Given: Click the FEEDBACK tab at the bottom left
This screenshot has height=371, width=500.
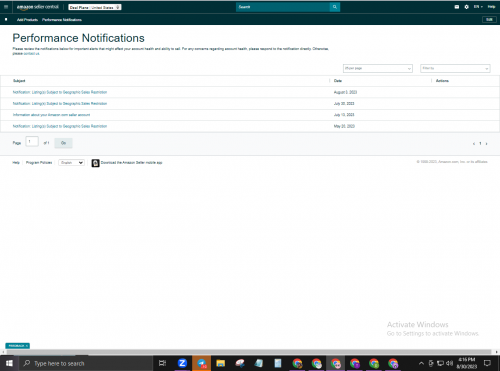Looking at the screenshot, I should coord(18,346).
